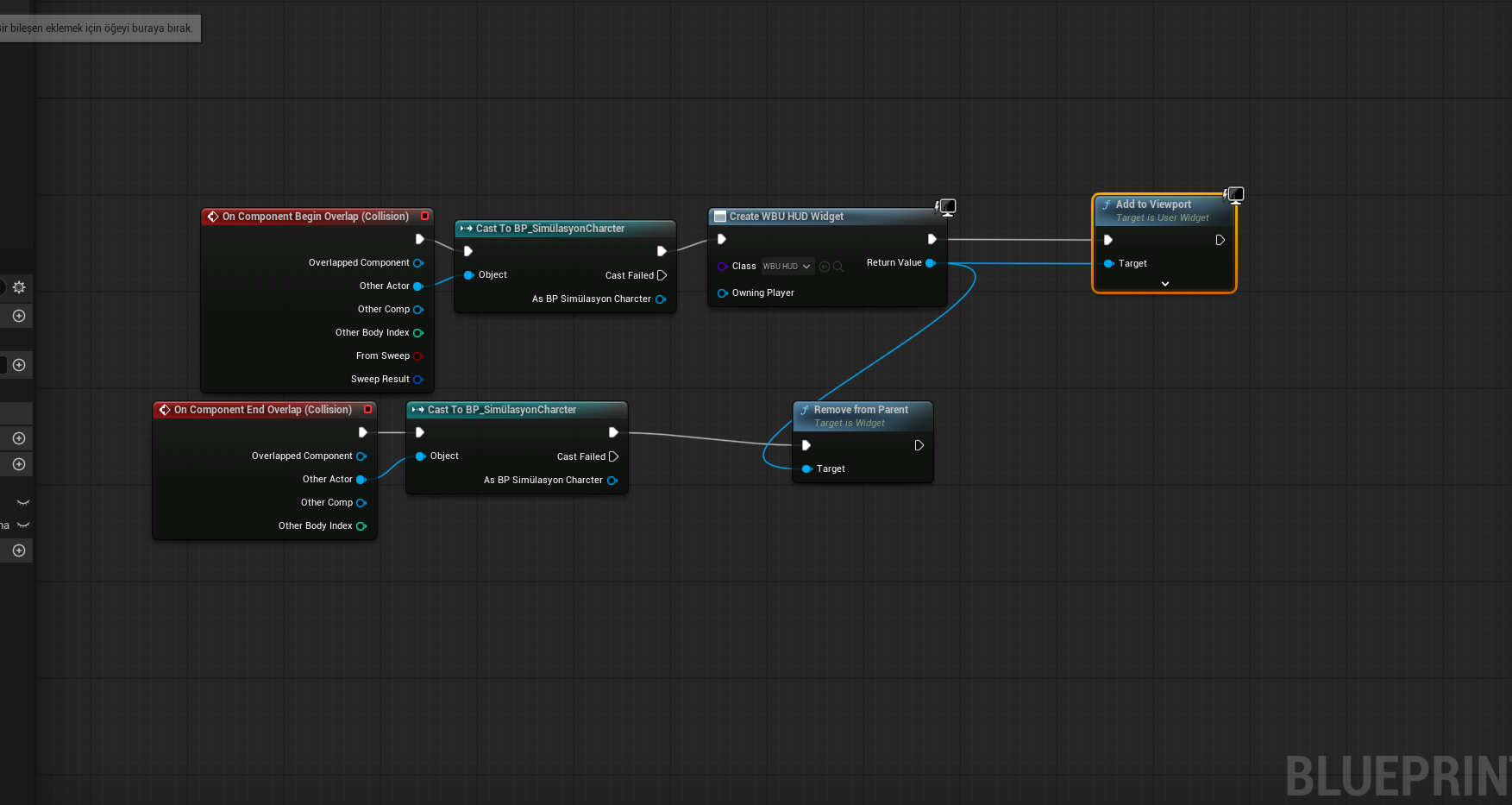Click exec input pin of upper Cast node
The height and width of the screenshot is (805, 1512).
tap(468, 251)
